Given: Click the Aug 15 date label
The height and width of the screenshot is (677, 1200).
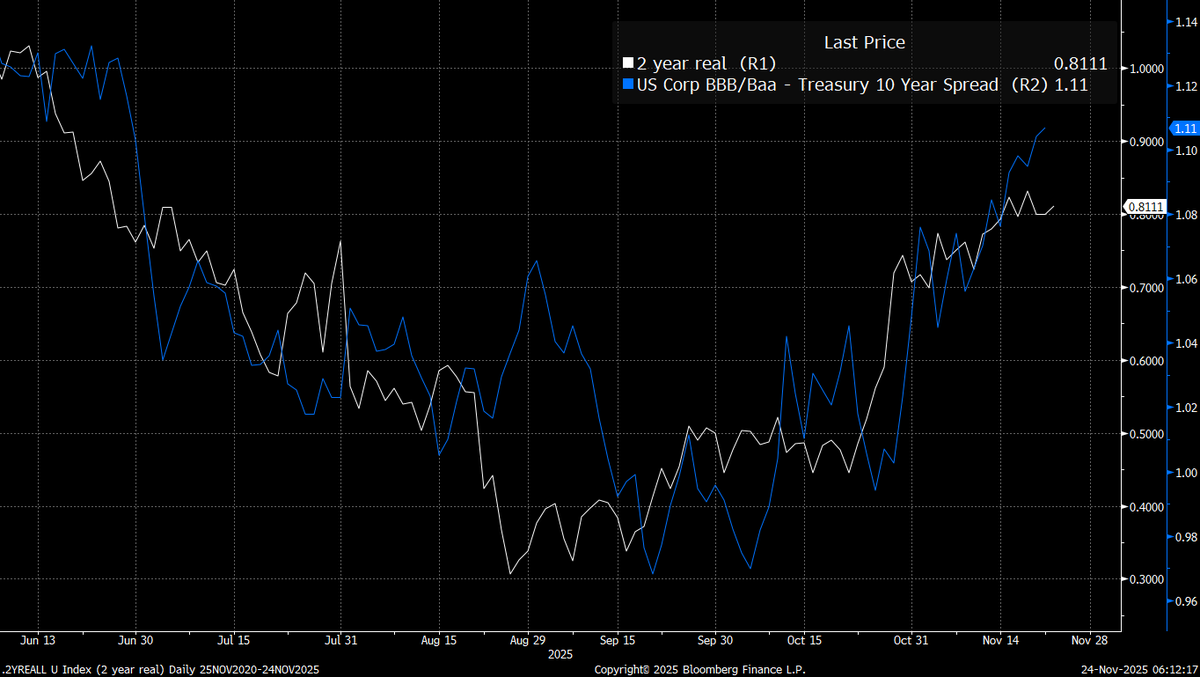Looking at the screenshot, I should 439,641.
